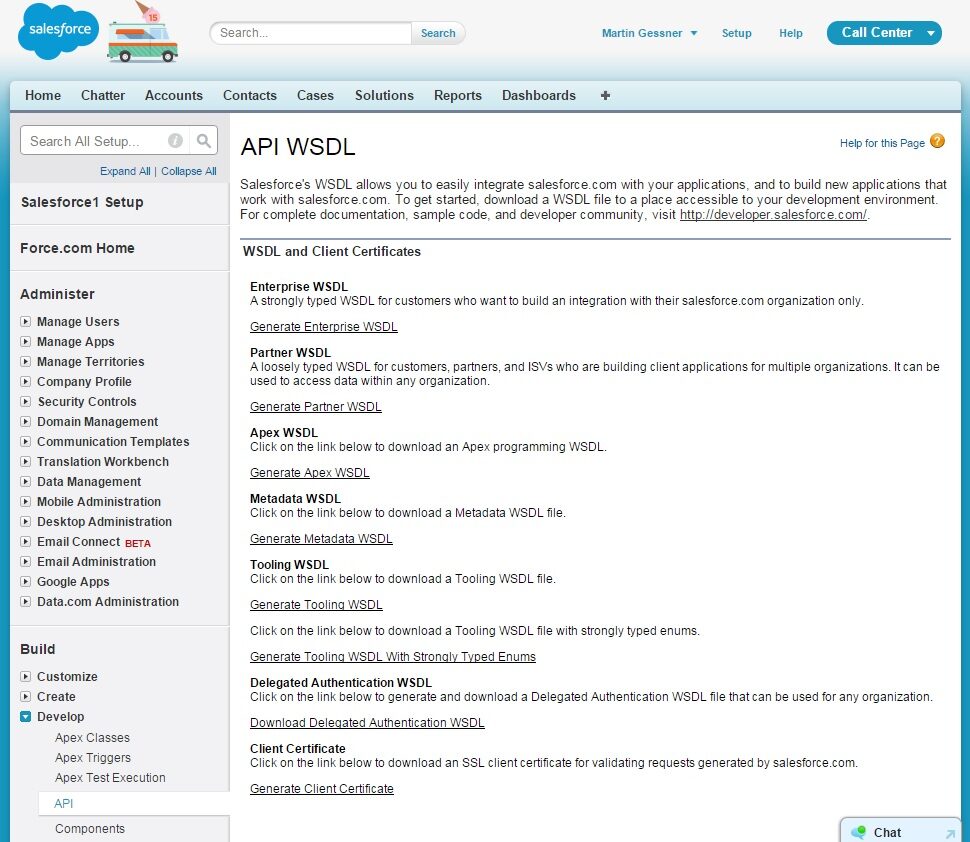Switch to the Accounts tab
Viewport: 970px width, 842px height.
(x=173, y=96)
